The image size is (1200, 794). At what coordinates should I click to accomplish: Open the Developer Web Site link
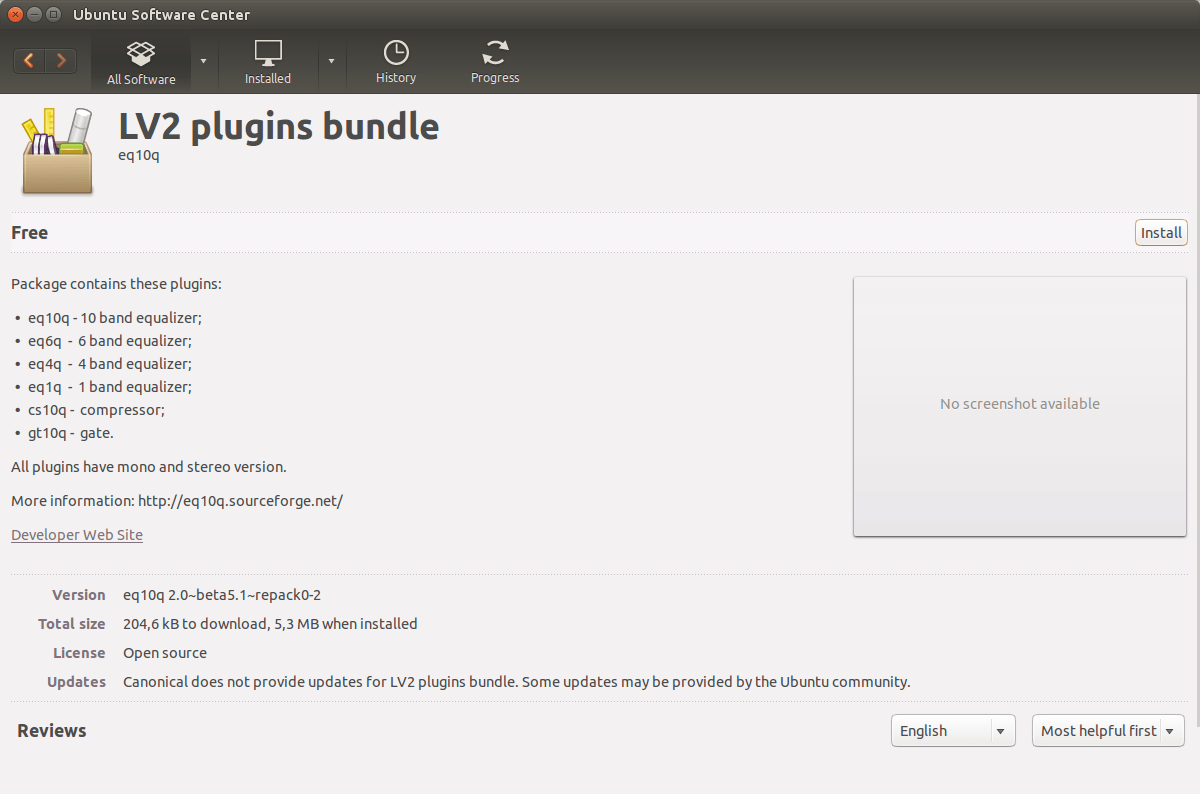tap(76, 534)
